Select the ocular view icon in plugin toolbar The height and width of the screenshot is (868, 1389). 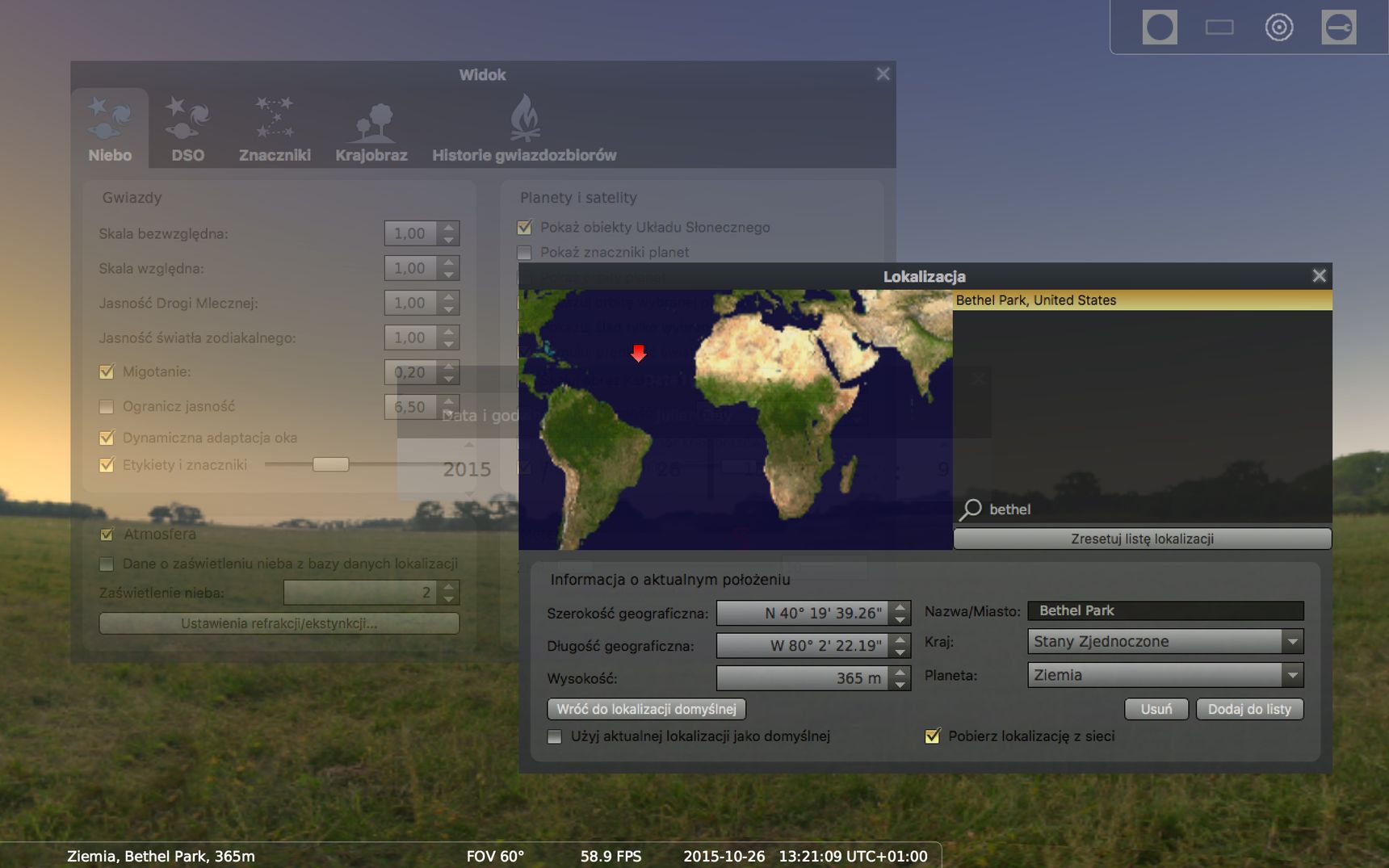point(1160,27)
